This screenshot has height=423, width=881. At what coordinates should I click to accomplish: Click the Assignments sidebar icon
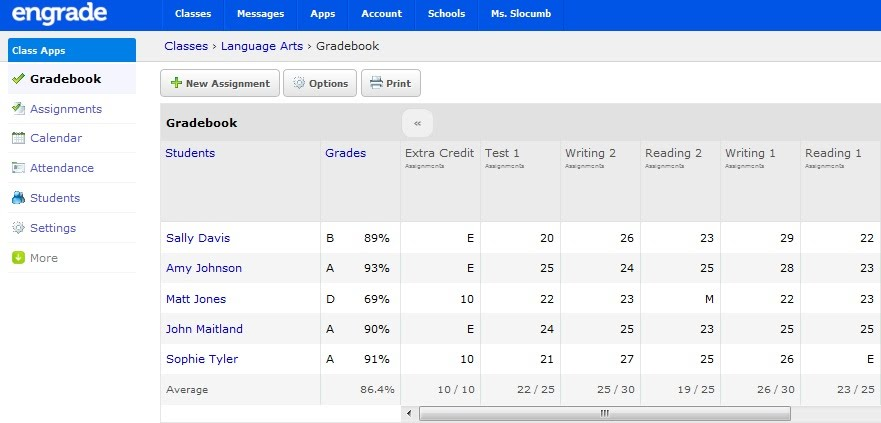tap(18, 109)
